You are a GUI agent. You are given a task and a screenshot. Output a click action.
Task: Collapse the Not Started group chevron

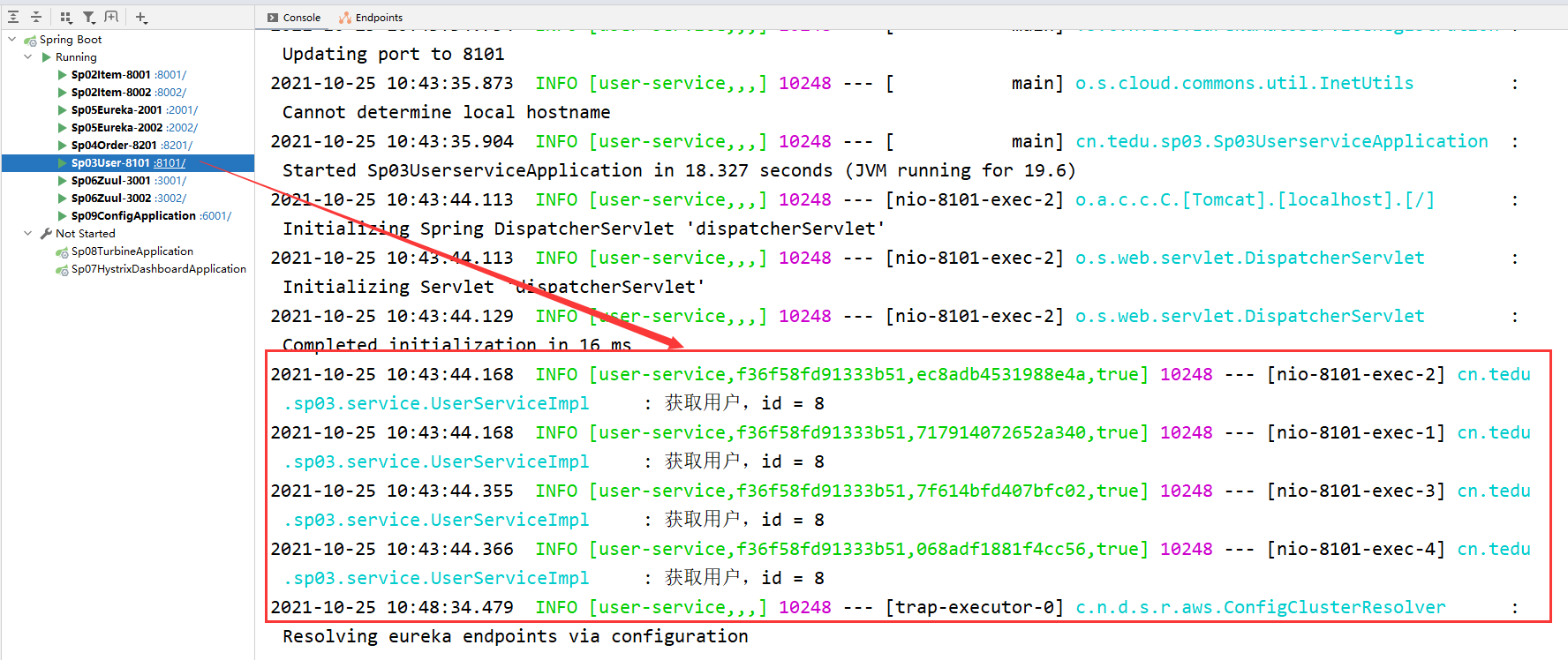pos(27,234)
